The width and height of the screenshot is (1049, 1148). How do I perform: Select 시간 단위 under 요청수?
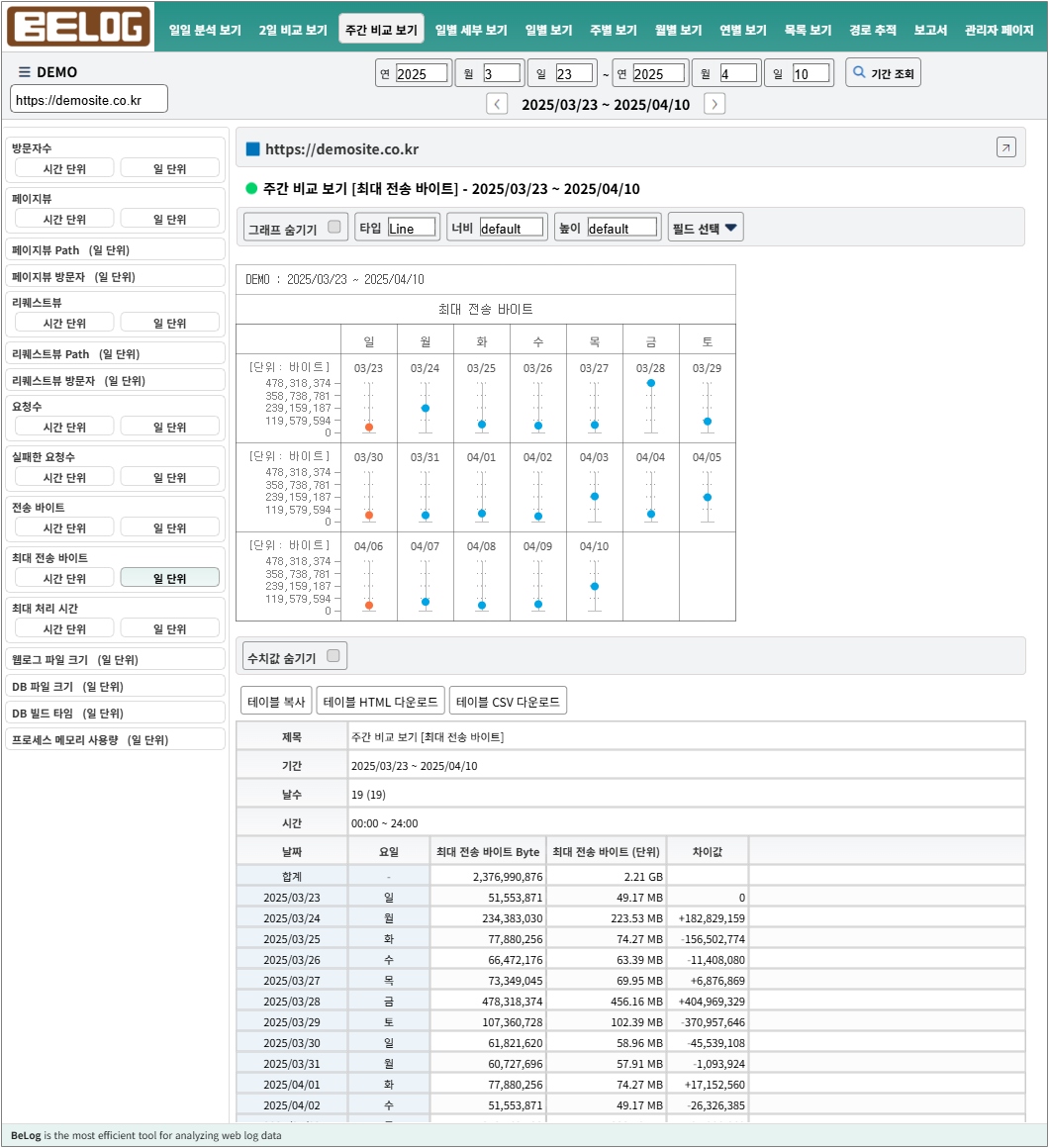point(64,427)
